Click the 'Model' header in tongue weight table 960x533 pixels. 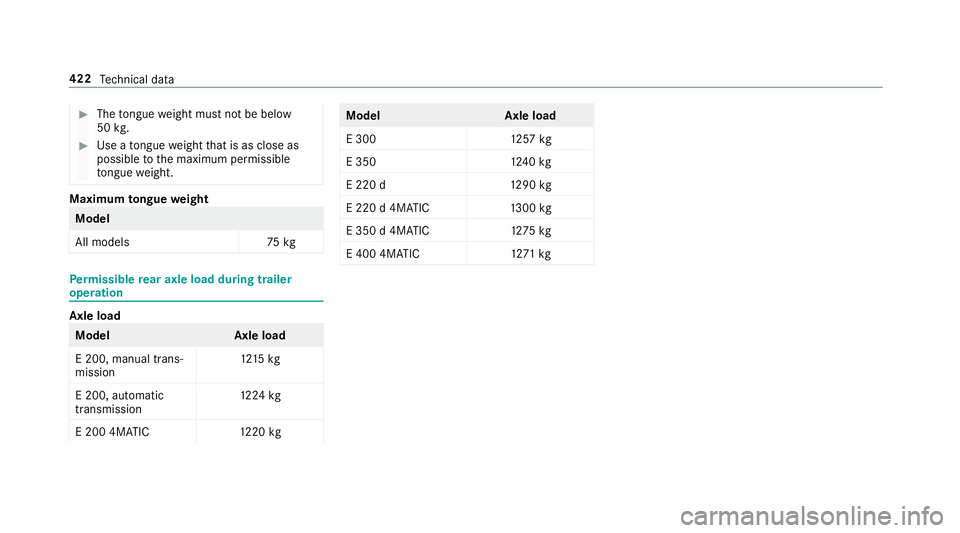(92, 218)
